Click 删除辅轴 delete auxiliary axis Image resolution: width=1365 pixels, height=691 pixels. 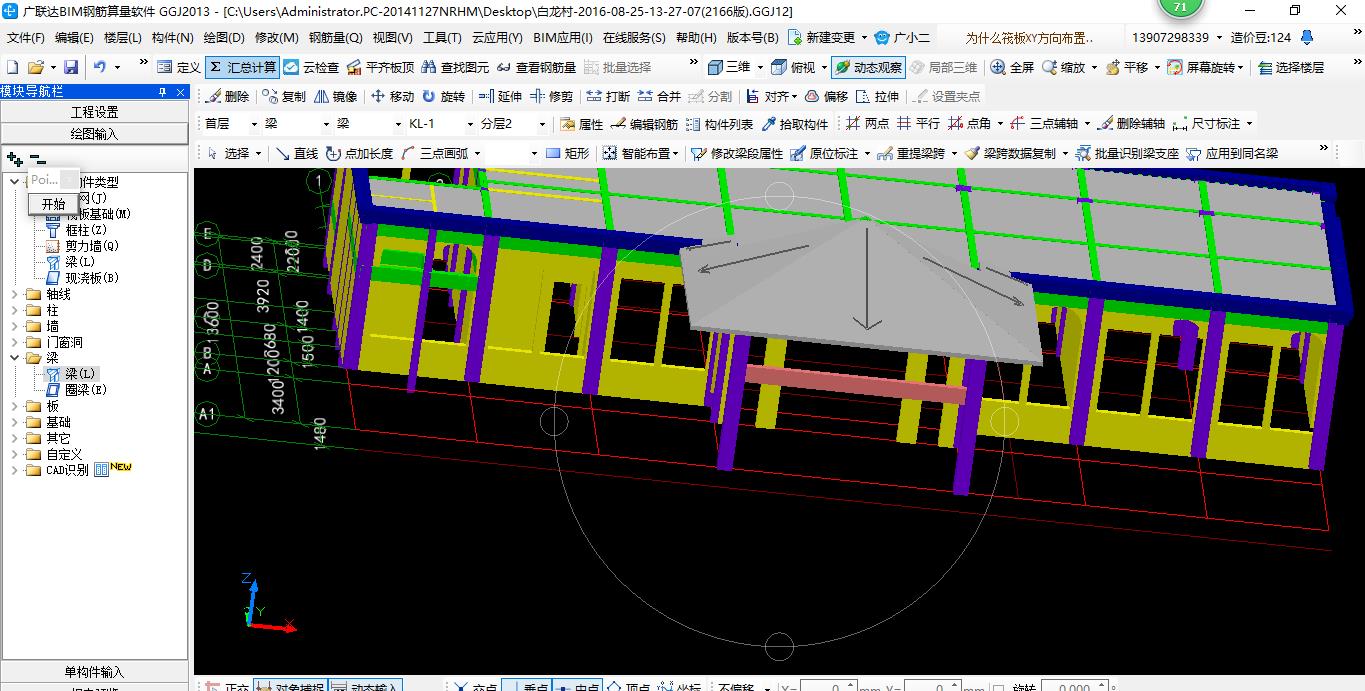tap(1131, 124)
